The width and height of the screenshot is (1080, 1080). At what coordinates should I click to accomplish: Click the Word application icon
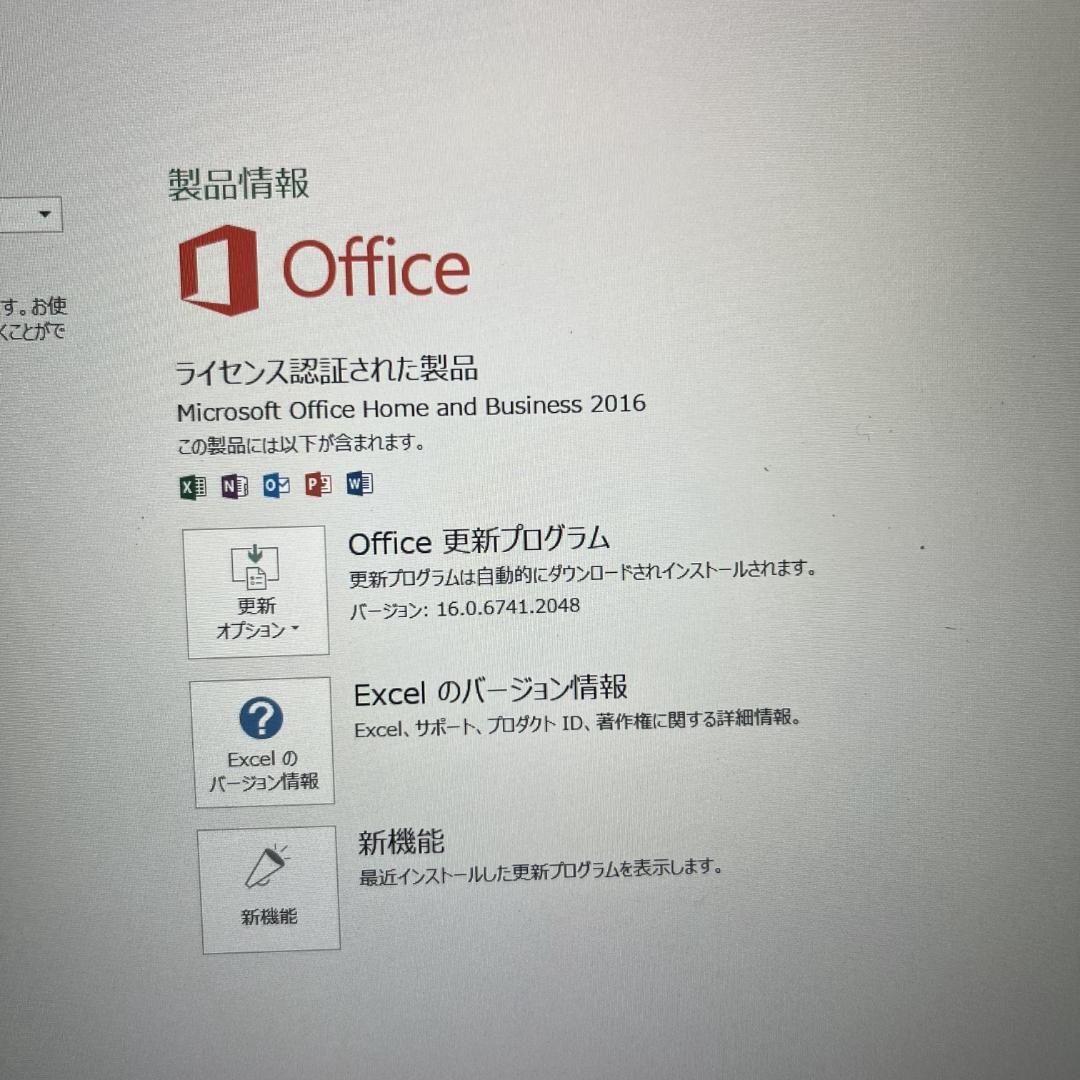(360, 485)
